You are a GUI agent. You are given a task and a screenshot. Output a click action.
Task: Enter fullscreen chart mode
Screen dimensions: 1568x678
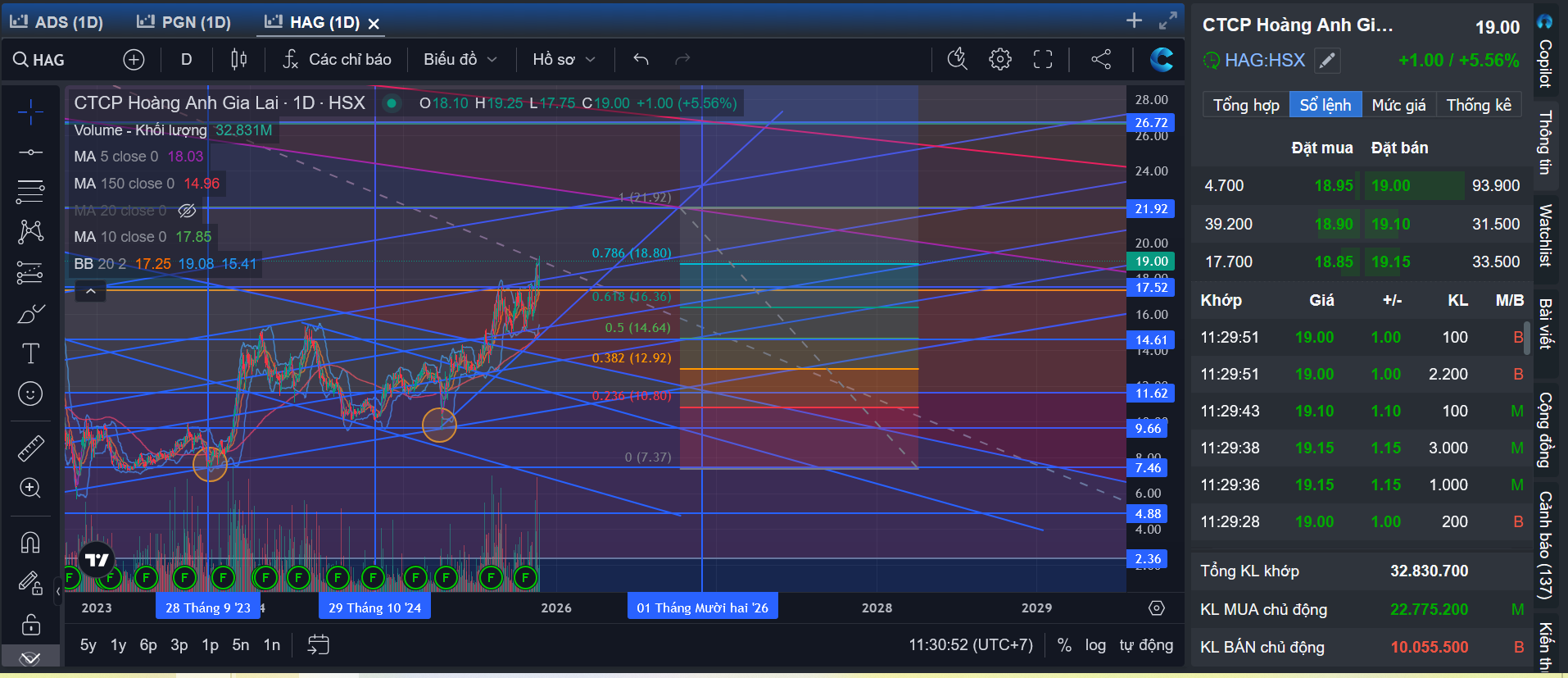pos(1043,59)
